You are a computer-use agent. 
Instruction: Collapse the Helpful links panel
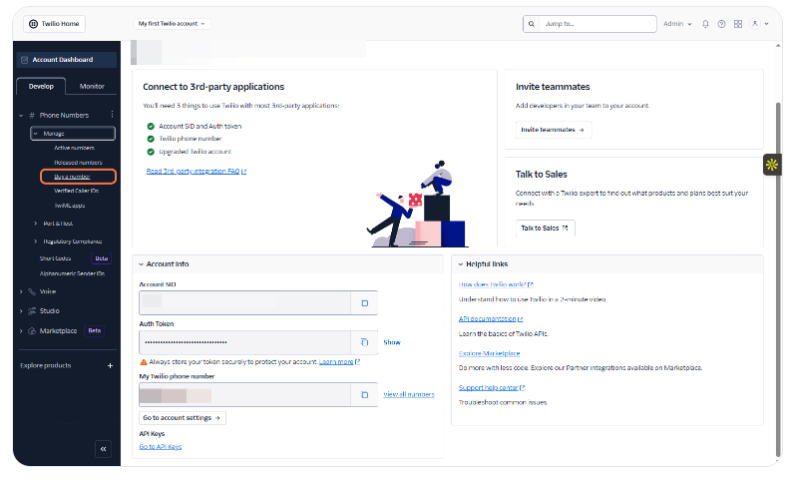460,264
